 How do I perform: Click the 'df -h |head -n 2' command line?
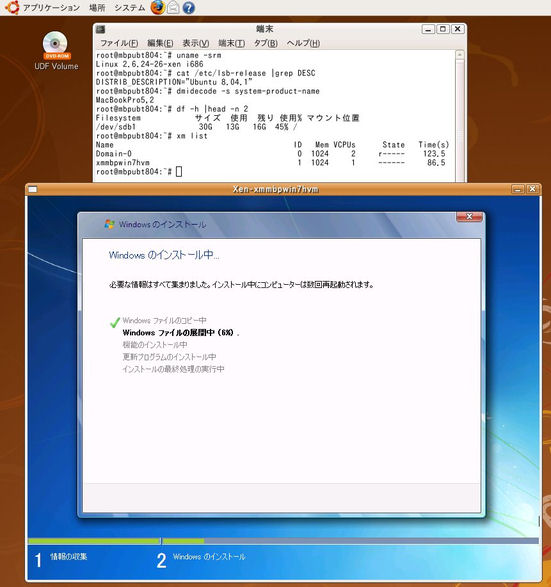pyautogui.click(x=172, y=109)
